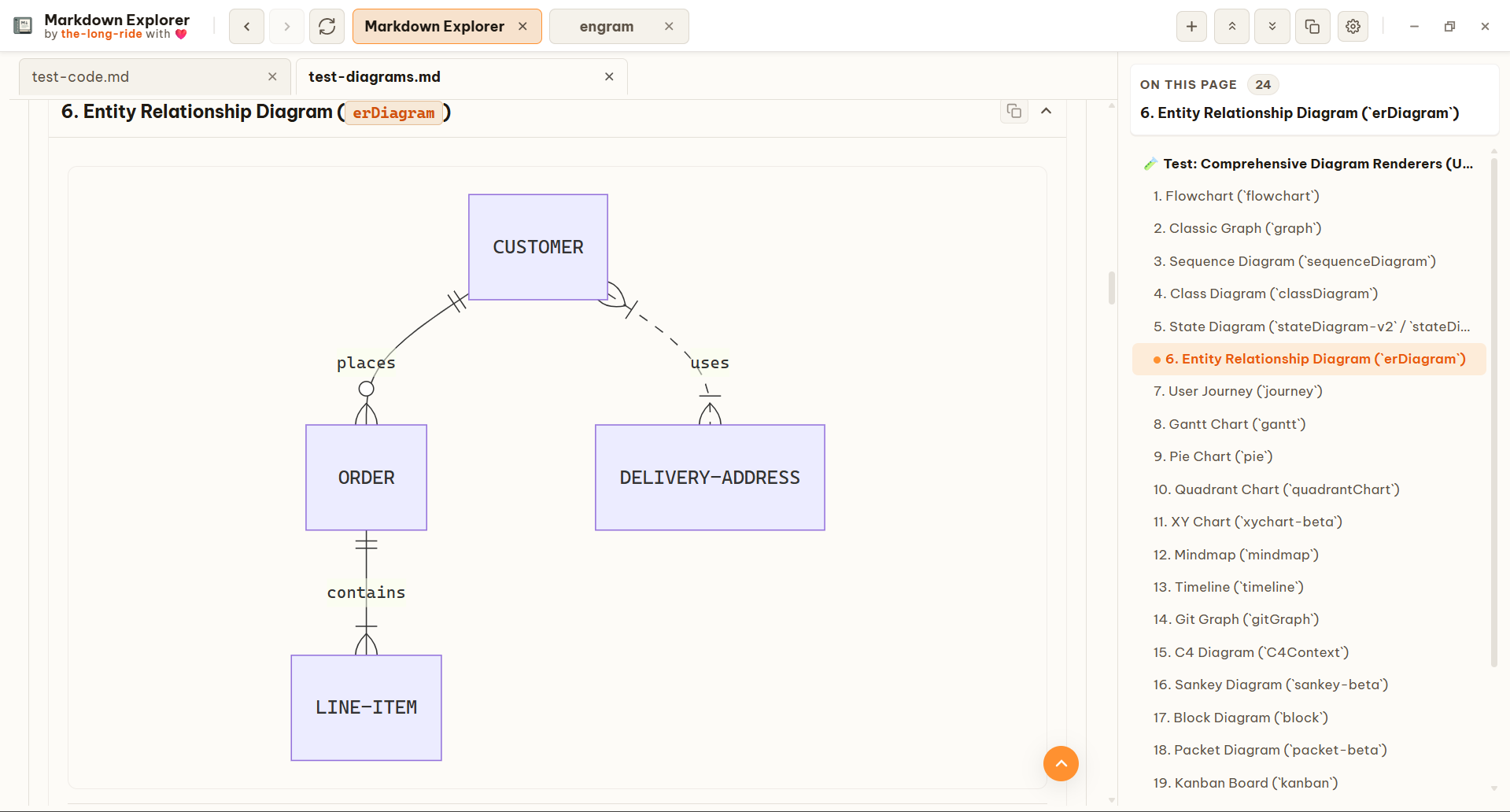Click the CUSTOMER entity box
The width and height of the screenshot is (1510, 812).
tap(538, 247)
